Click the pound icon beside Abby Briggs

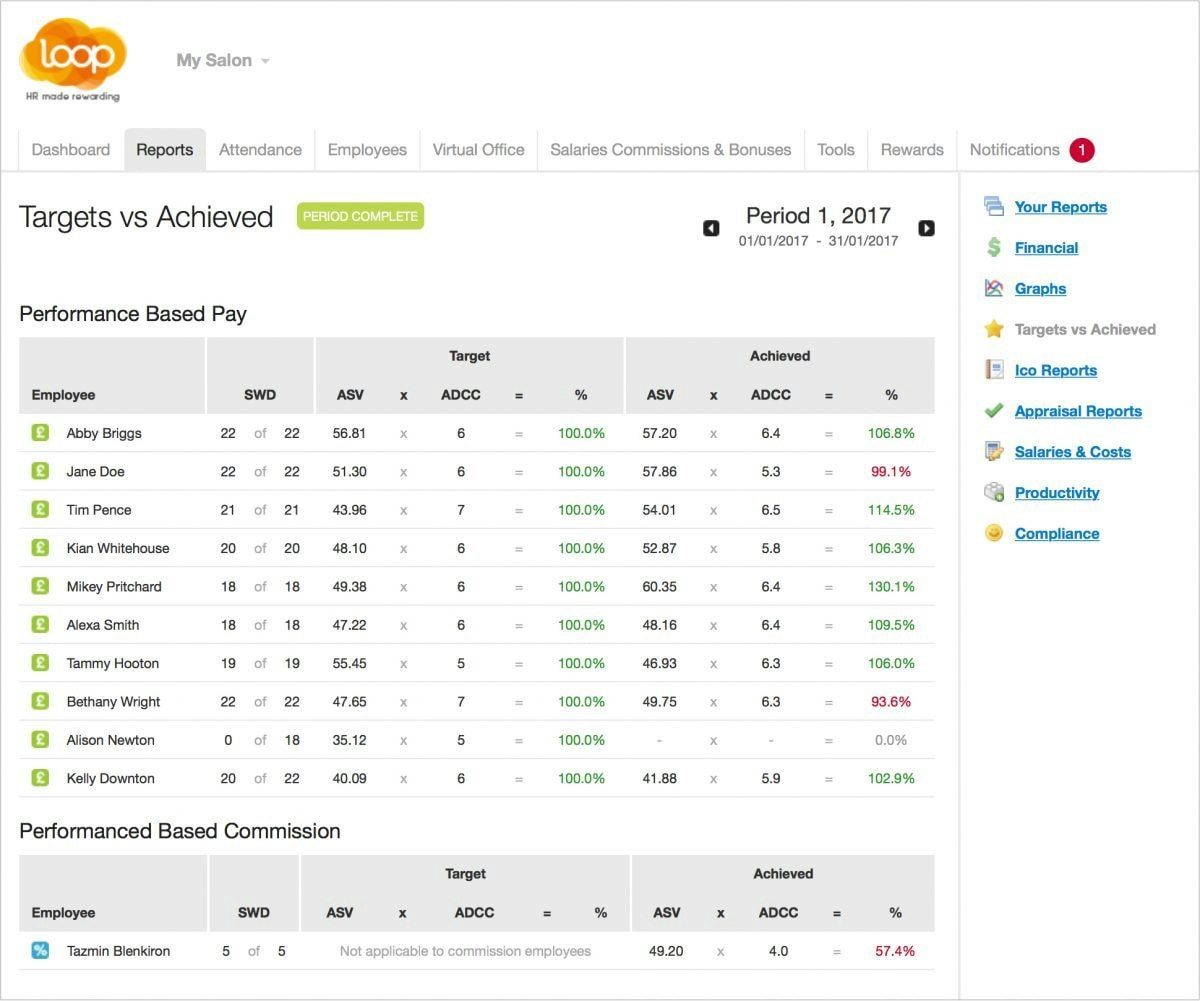40,433
